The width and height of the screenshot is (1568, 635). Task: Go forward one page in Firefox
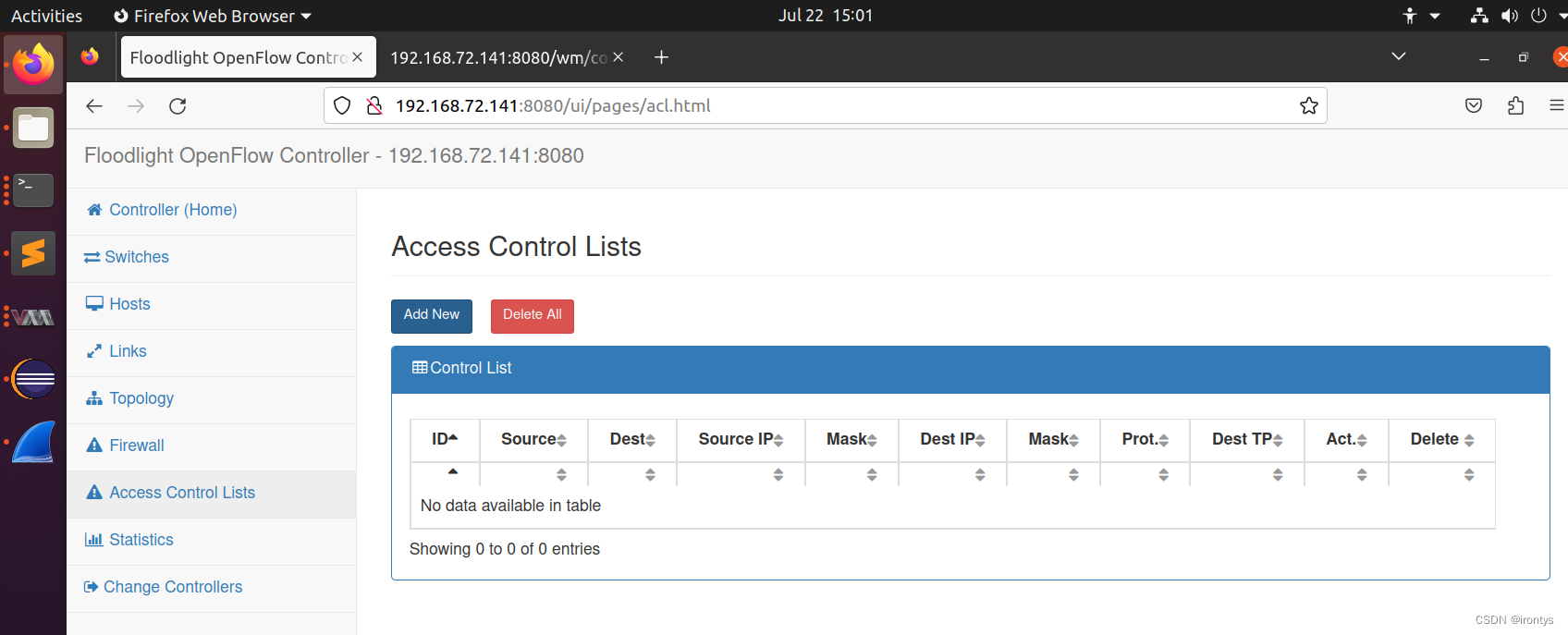click(136, 105)
